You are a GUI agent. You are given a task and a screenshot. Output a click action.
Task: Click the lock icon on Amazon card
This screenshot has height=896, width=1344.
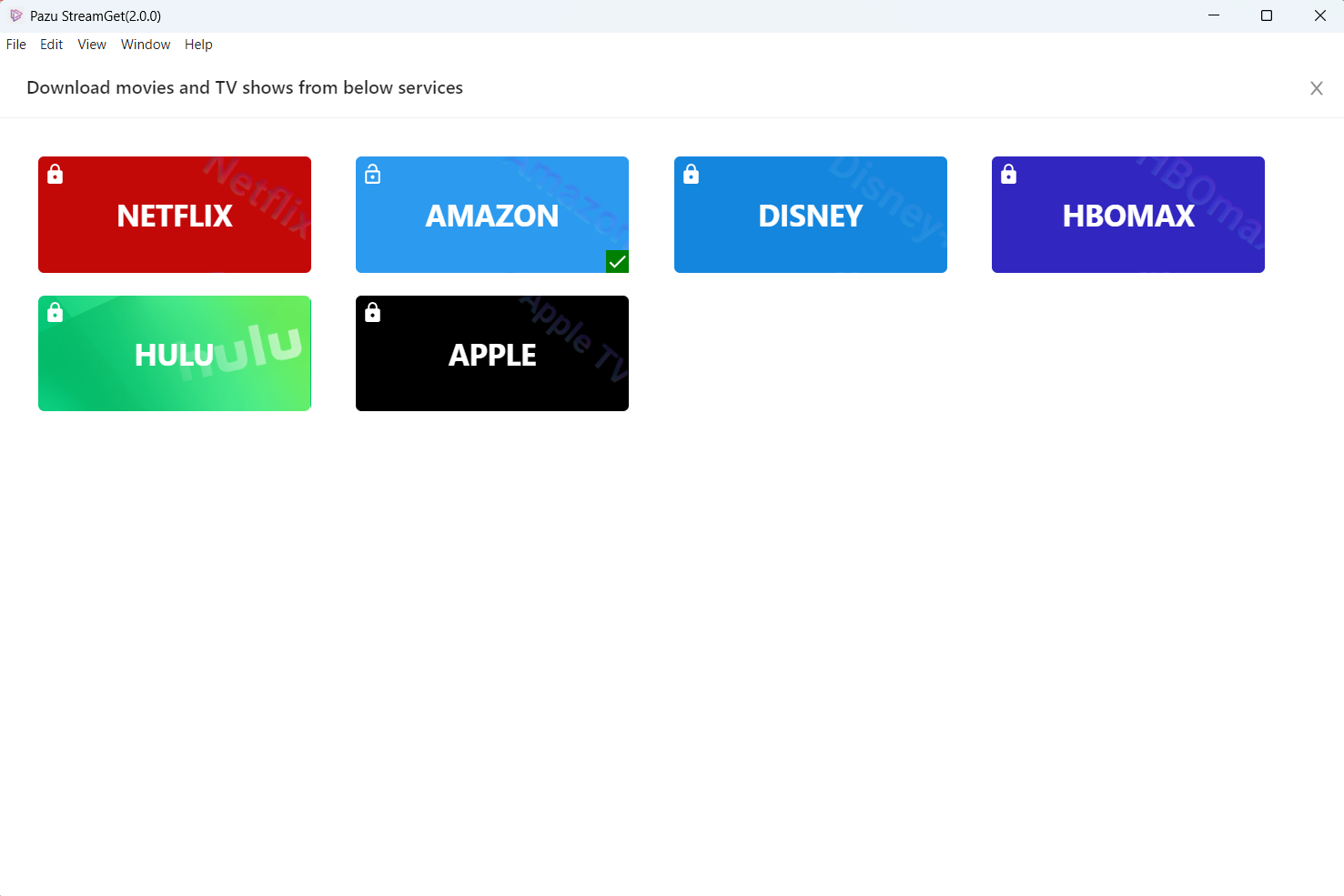pyautogui.click(x=373, y=174)
